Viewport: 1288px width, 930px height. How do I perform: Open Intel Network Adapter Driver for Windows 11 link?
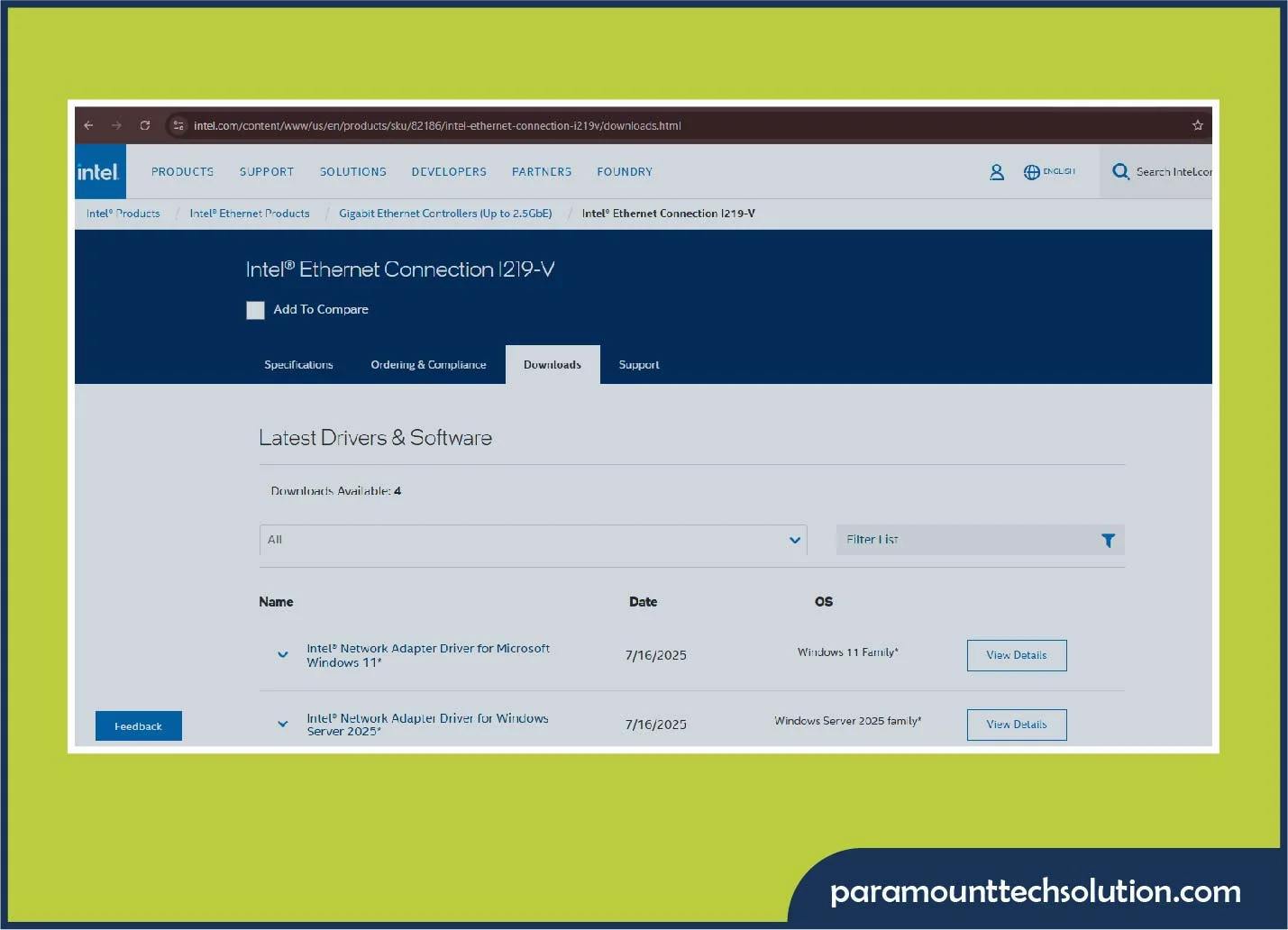[x=428, y=655]
